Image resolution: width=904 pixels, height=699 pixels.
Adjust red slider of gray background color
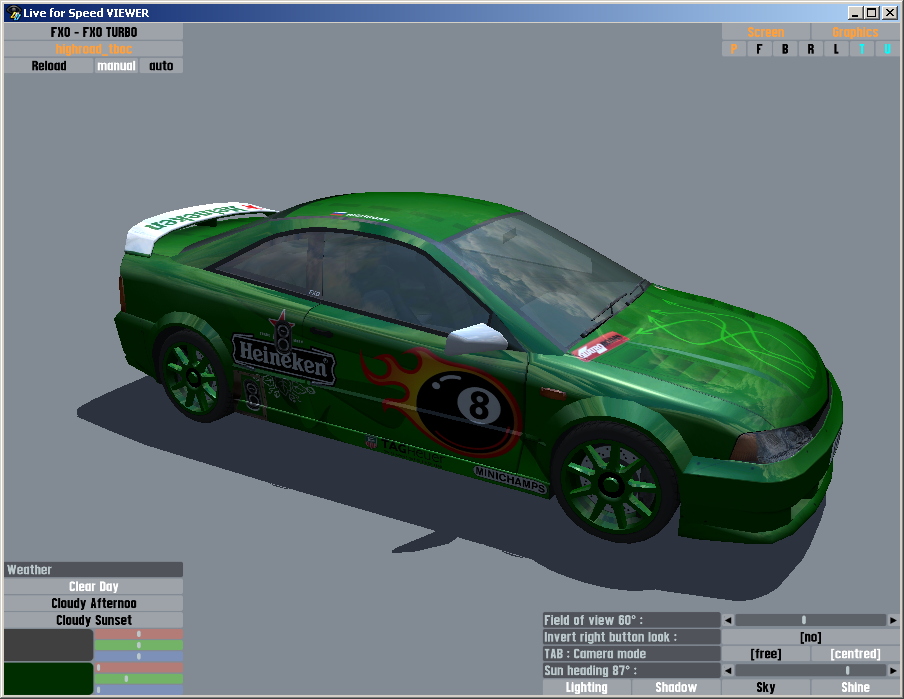point(139,634)
